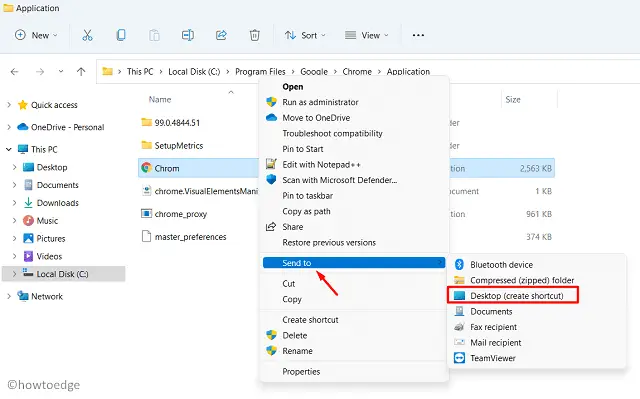Click the Size column header
Viewport: 640px width, 399px height.
[513, 100]
